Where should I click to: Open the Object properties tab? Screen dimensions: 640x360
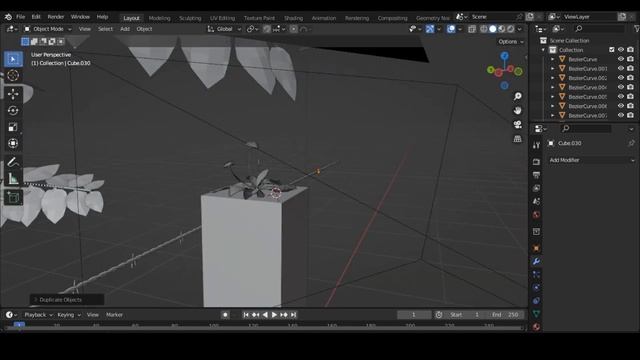click(536, 248)
